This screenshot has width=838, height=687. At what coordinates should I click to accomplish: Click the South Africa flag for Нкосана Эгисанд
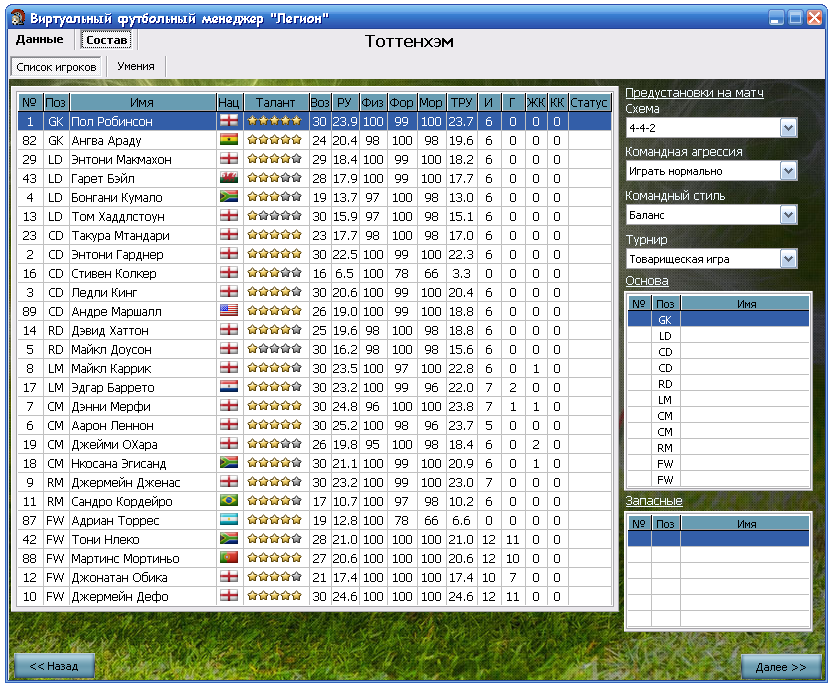(229, 462)
